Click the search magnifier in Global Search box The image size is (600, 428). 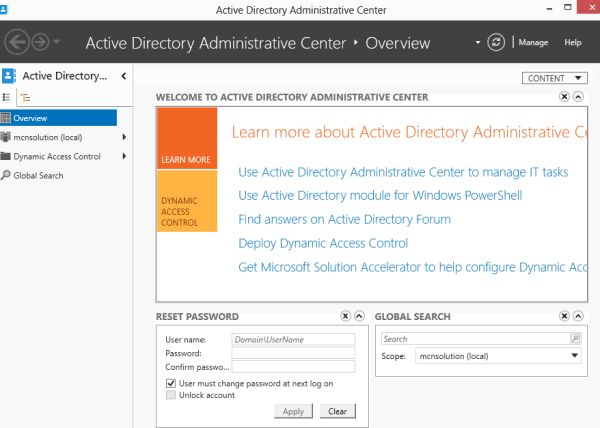(575, 339)
